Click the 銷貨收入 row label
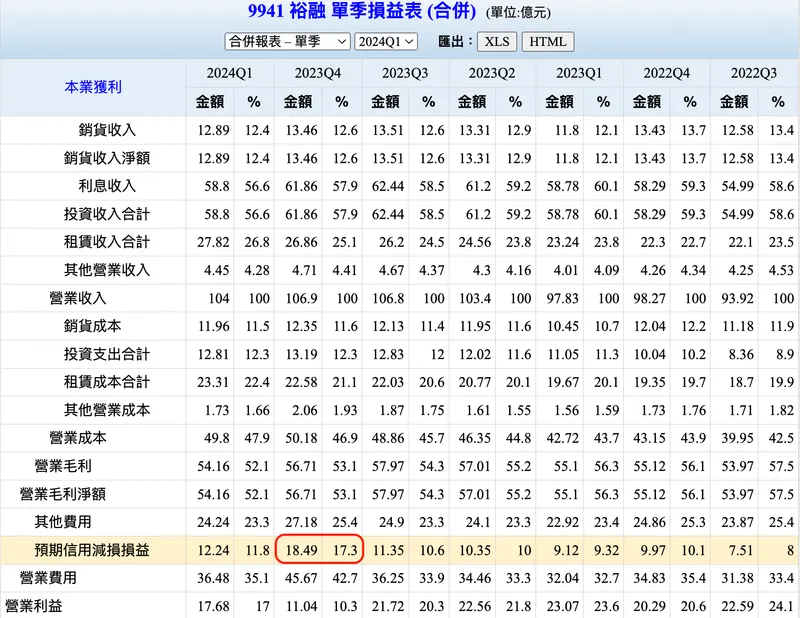The width and height of the screenshot is (800, 618). point(107,130)
